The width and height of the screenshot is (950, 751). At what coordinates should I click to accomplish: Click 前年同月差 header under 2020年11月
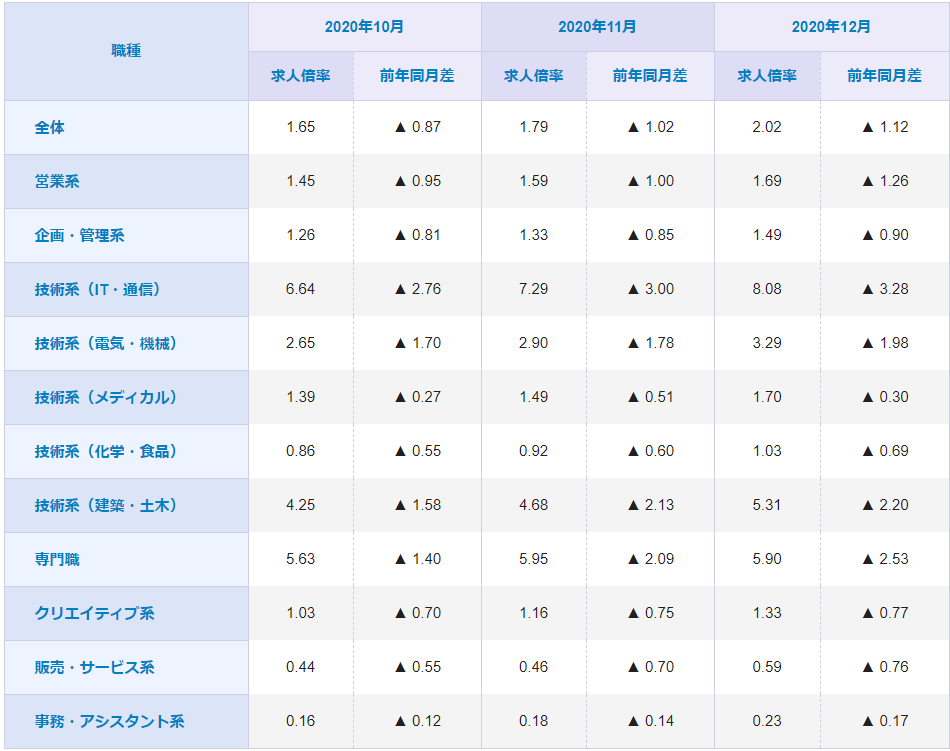tap(650, 76)
